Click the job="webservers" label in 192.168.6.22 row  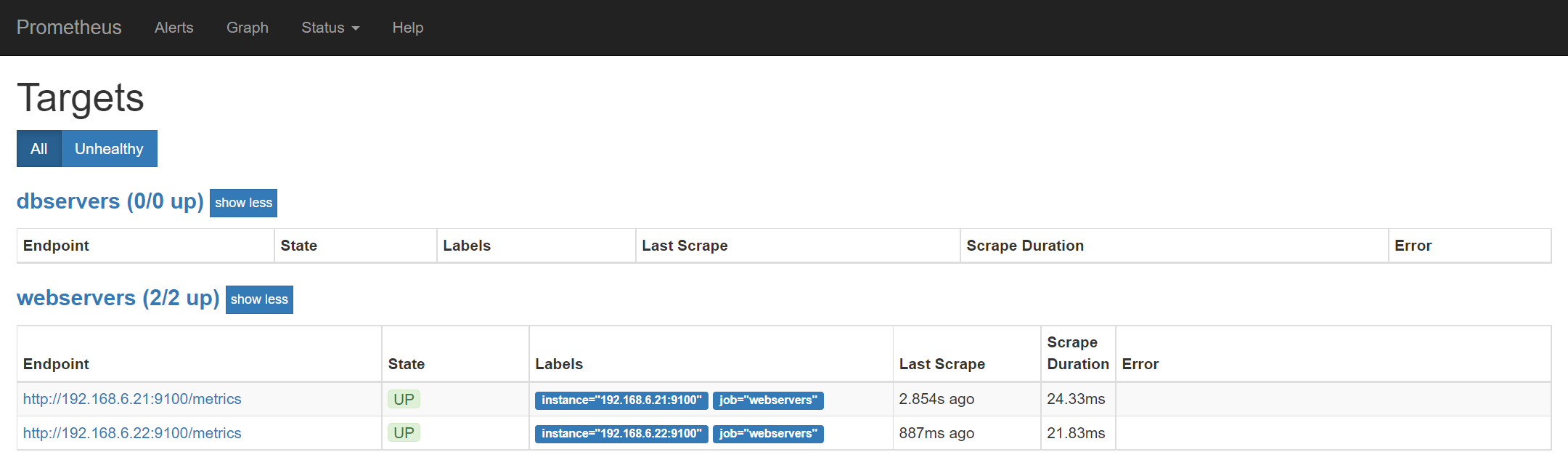click(x=768, y=434)
